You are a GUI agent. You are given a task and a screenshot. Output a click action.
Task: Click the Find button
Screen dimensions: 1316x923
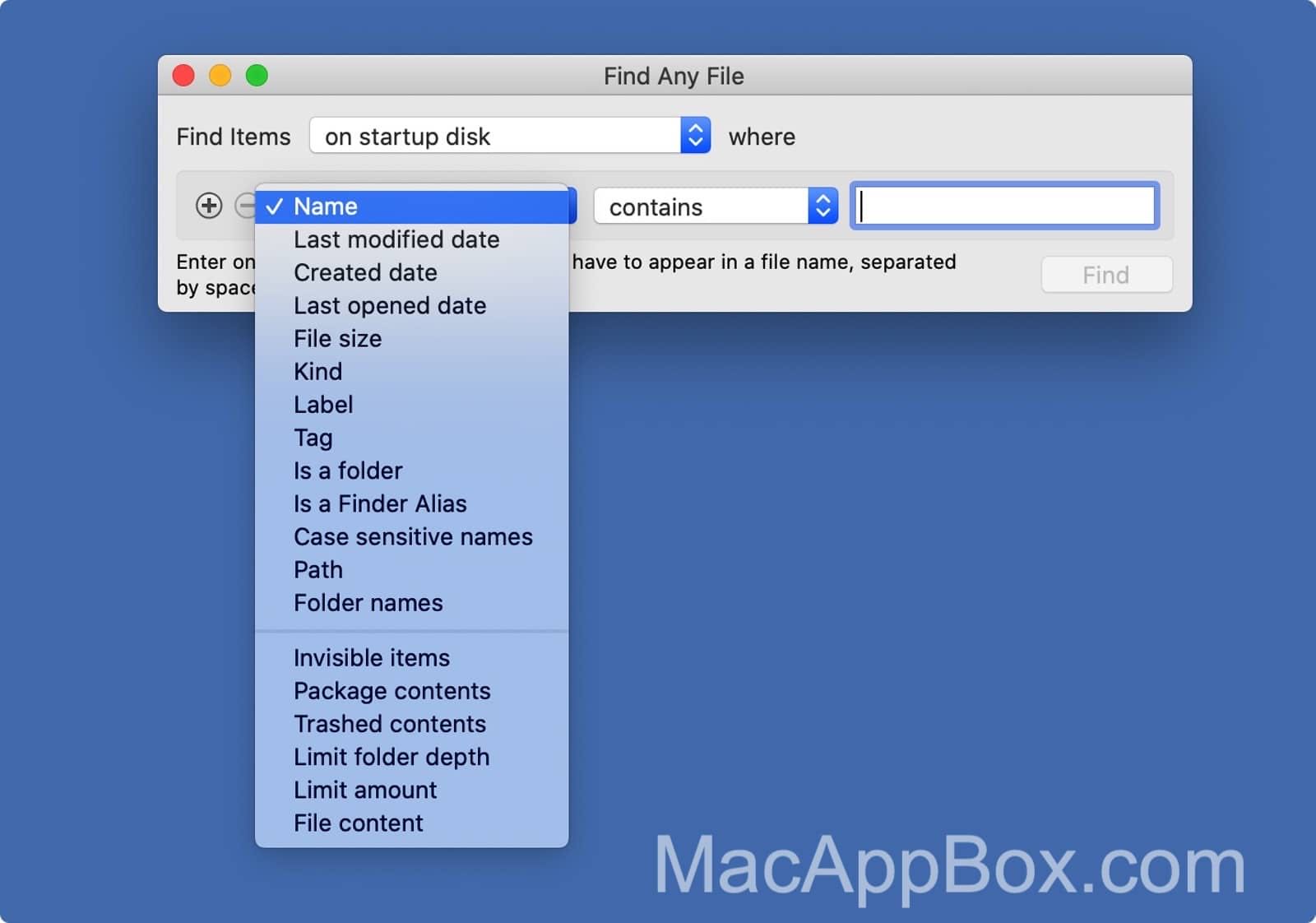(x=1106, y=275)
